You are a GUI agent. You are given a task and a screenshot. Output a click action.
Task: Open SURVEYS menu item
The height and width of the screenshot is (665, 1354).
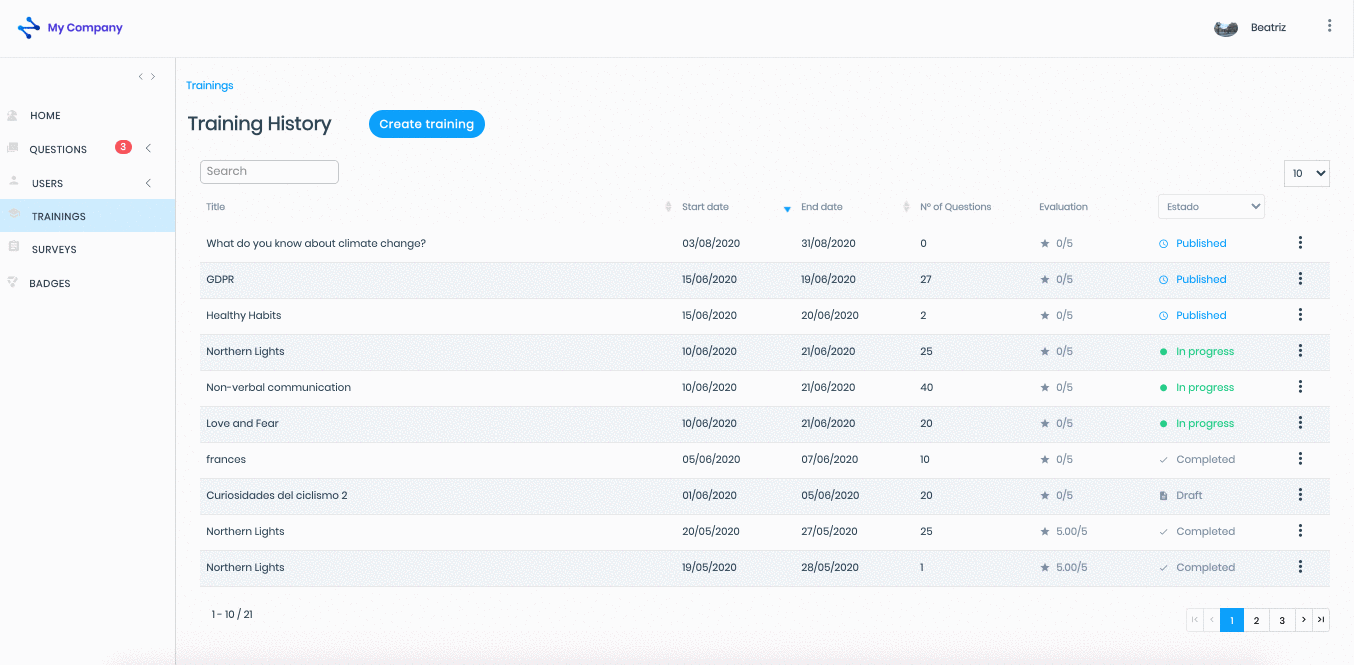click(54, 250)
